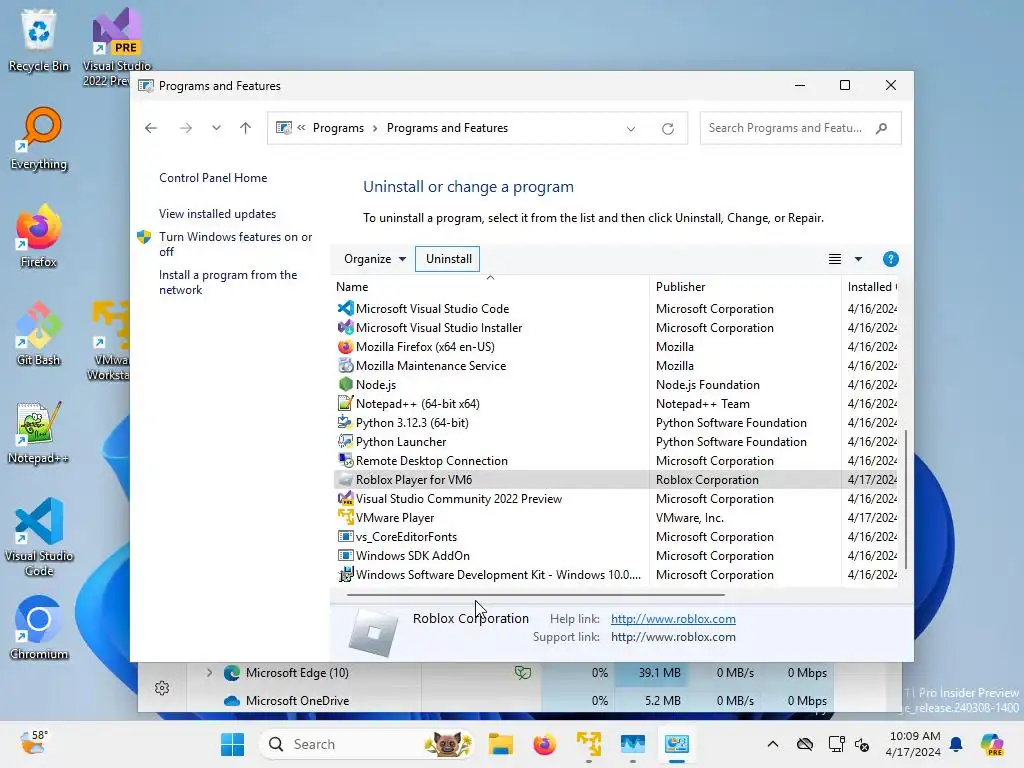Click the Firefox taskbar icon

[544, 744]
